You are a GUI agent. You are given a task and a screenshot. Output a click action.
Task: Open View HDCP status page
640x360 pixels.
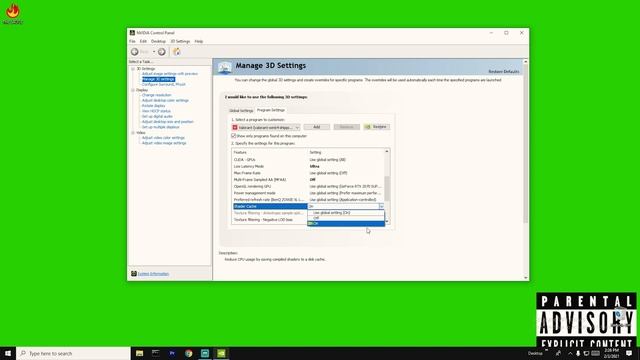coord(156,111)
